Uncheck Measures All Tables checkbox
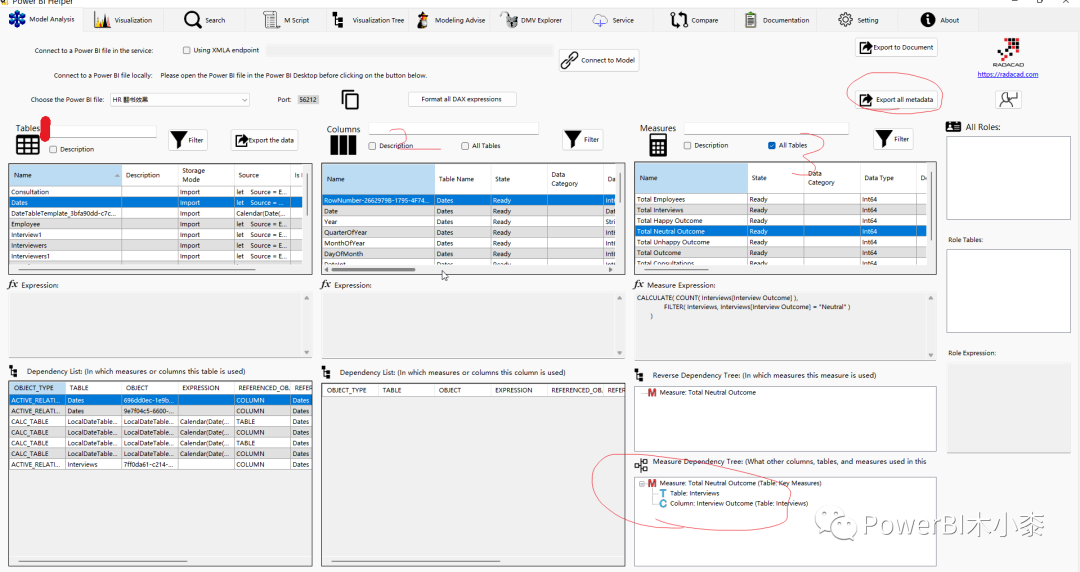The width and height of the screenshot is (1080, 572). [771, 145]
